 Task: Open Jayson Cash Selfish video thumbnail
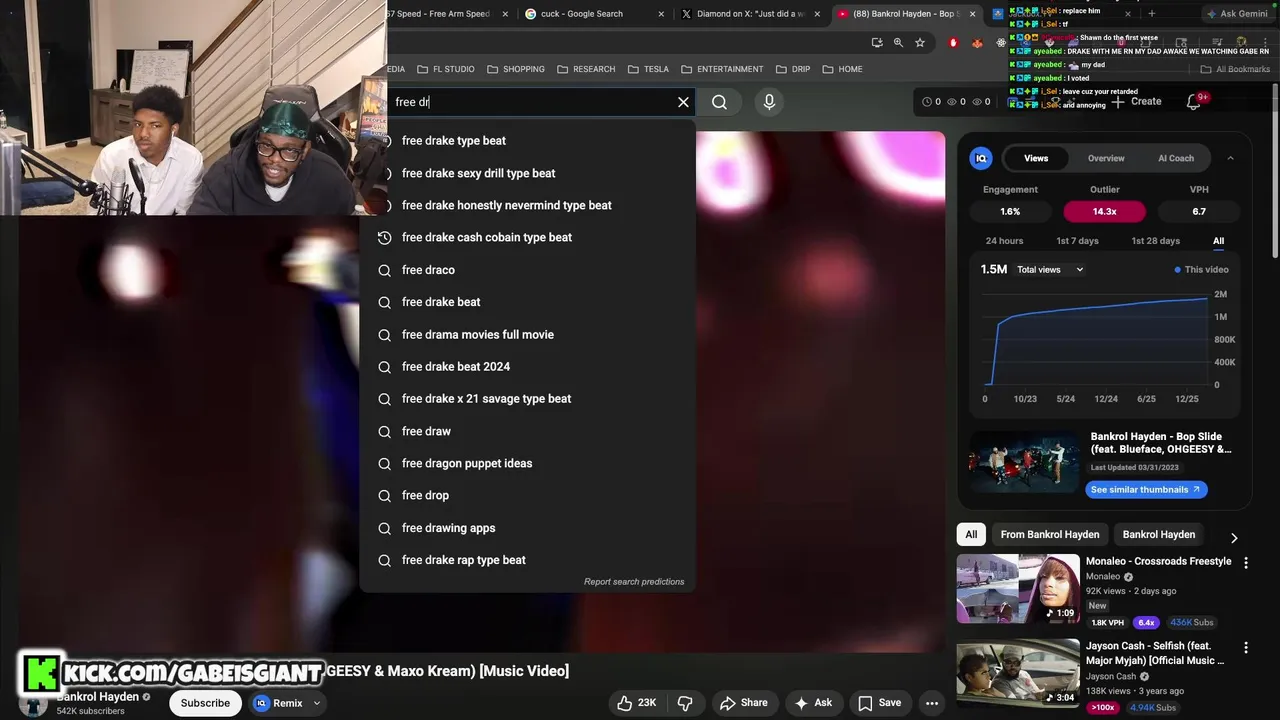click(1018, 673)
